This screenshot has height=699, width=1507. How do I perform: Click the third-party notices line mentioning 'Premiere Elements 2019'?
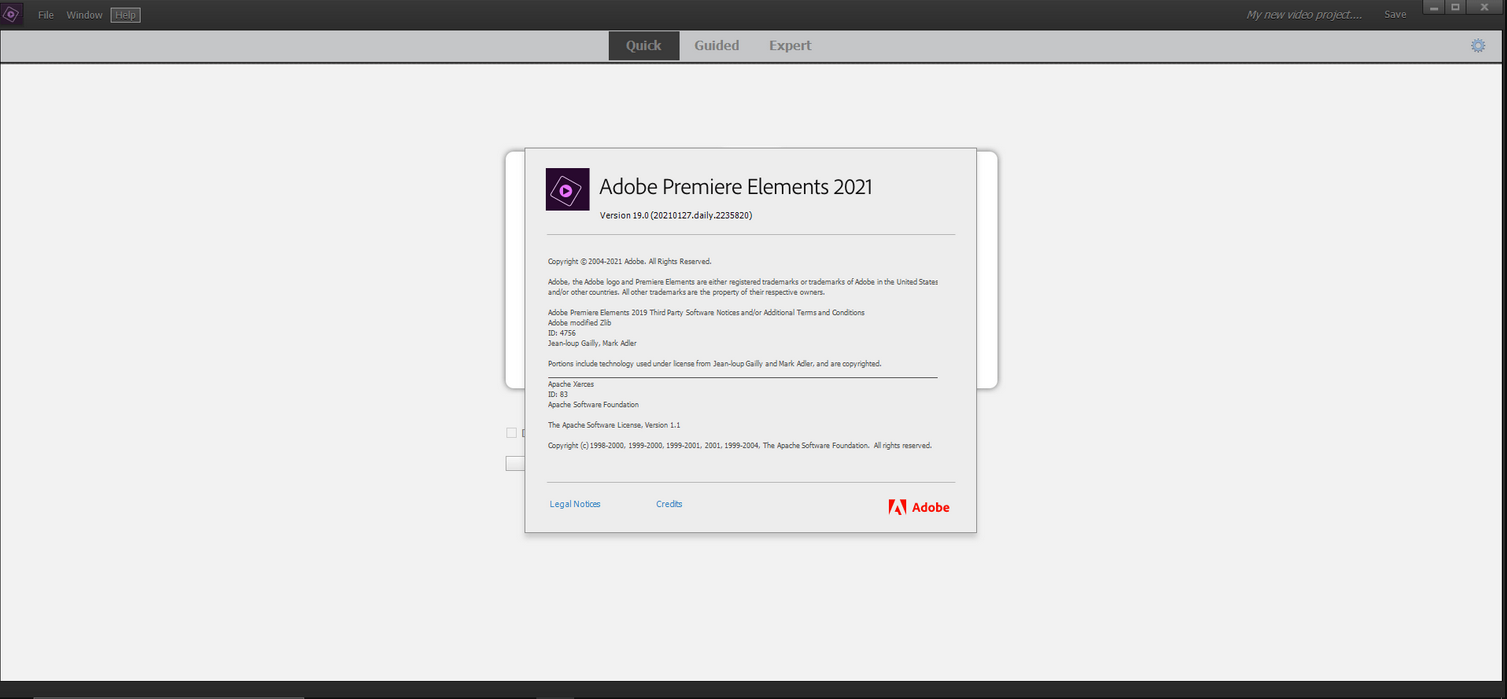[x=706, y=313]
